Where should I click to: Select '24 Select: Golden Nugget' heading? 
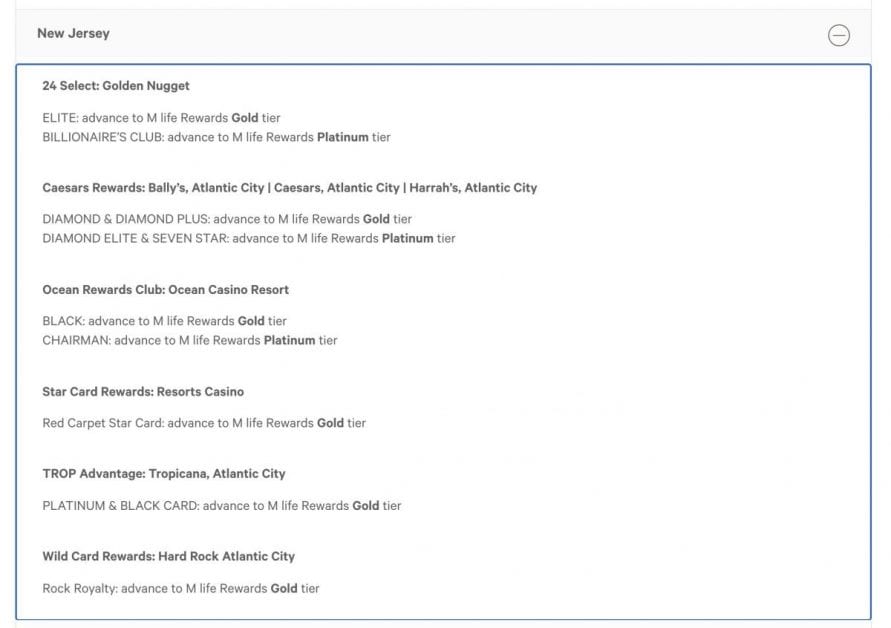coord(116,86)
